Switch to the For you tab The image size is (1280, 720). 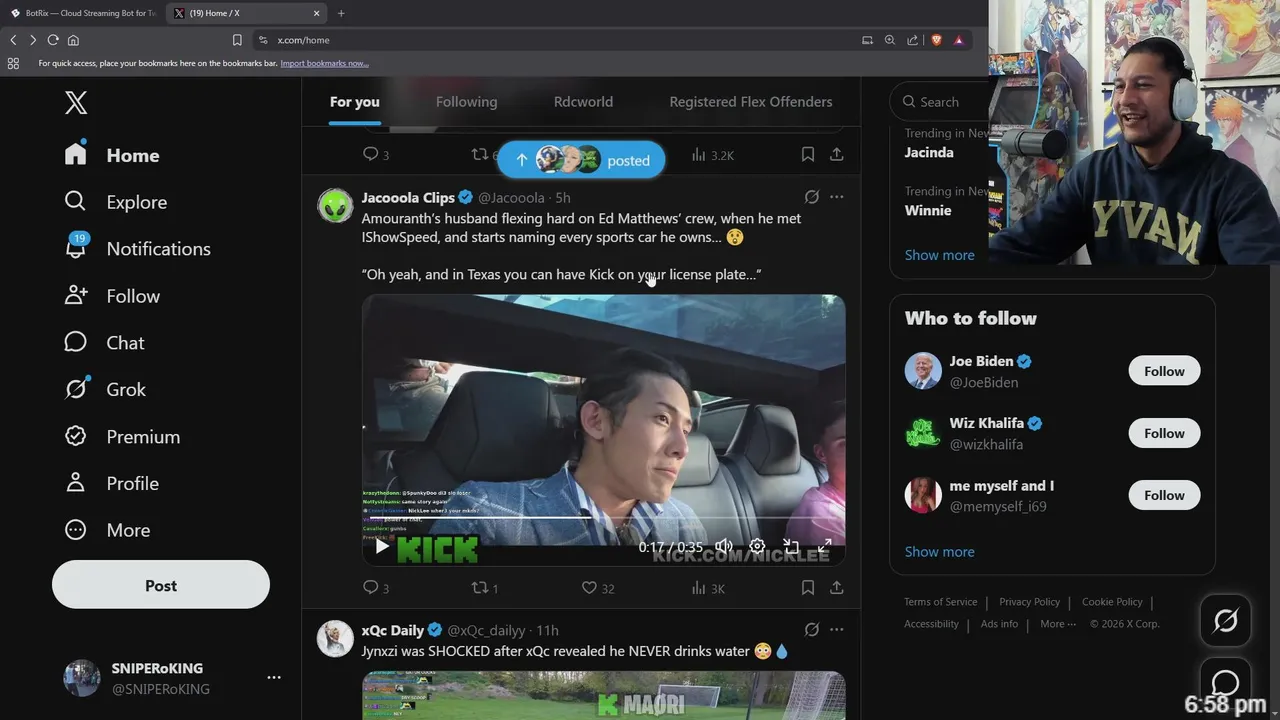tap(355, 102)
